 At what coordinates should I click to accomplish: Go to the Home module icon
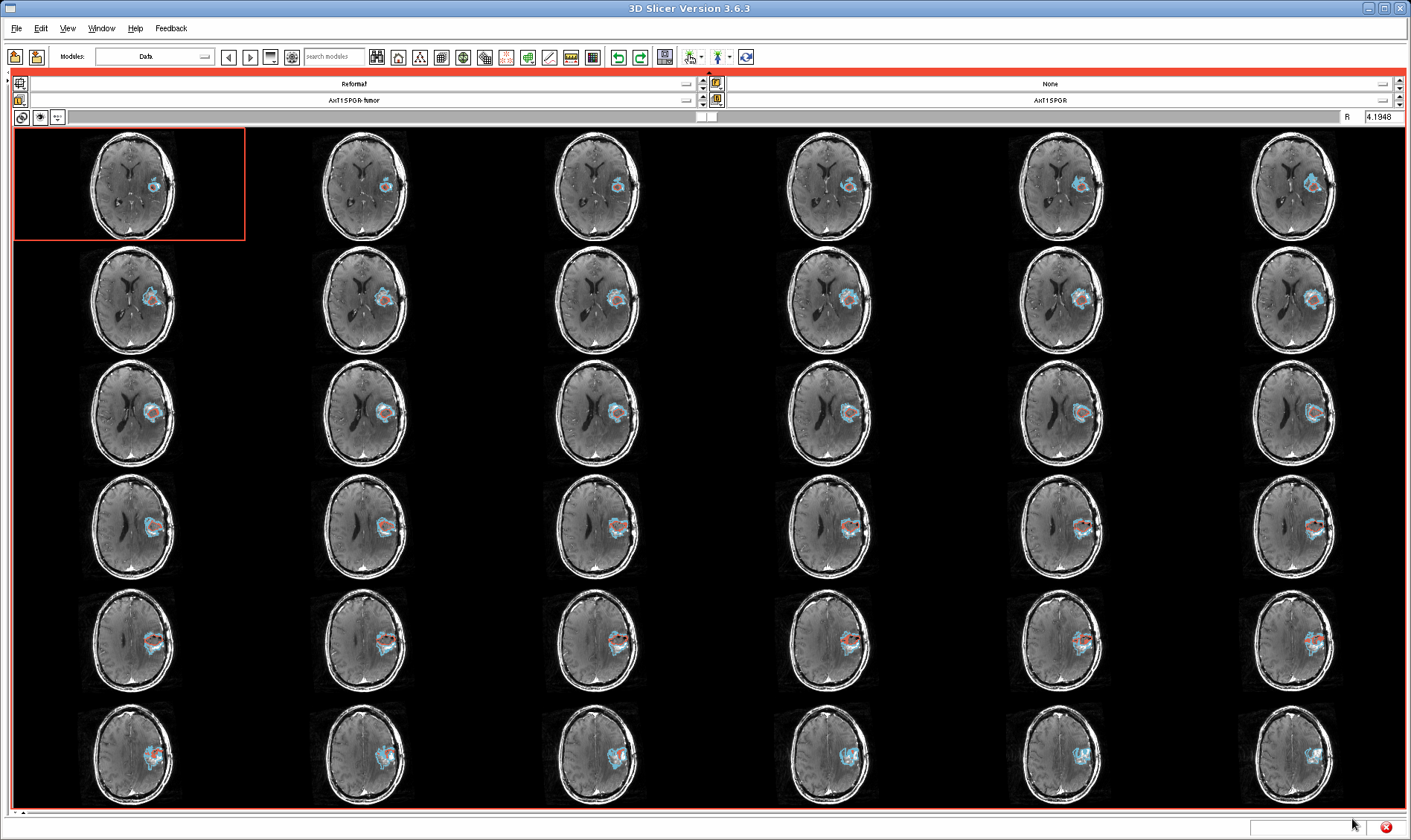[399, 57]
